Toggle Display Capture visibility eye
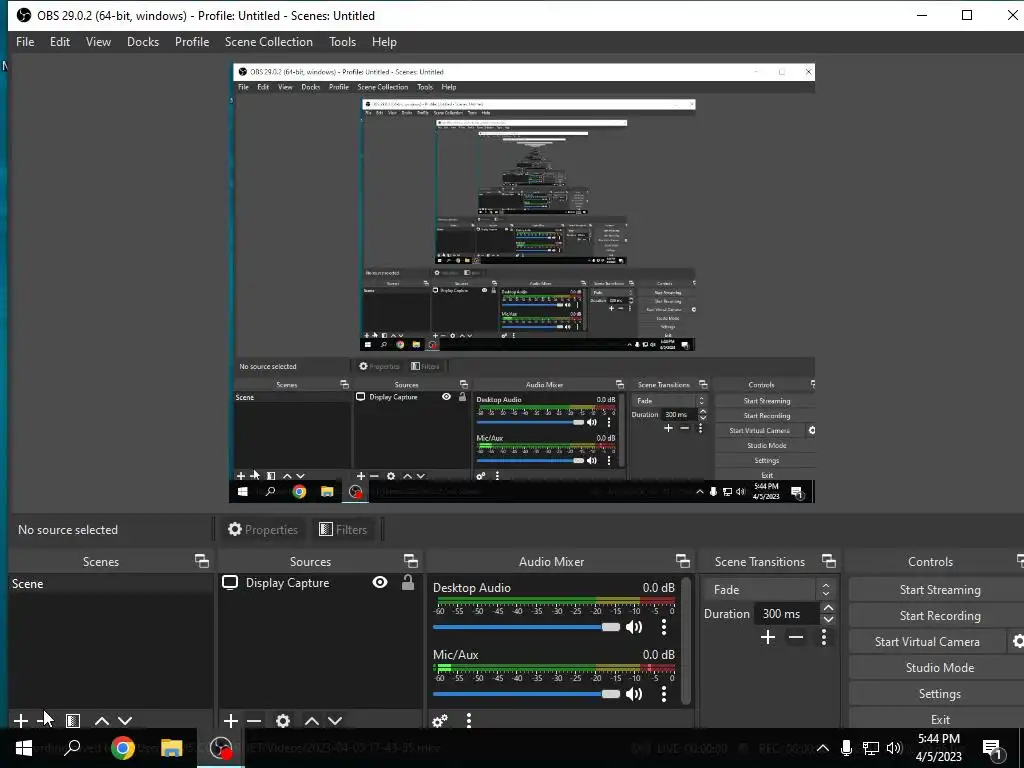1024x768 pixels. point(380,582)
